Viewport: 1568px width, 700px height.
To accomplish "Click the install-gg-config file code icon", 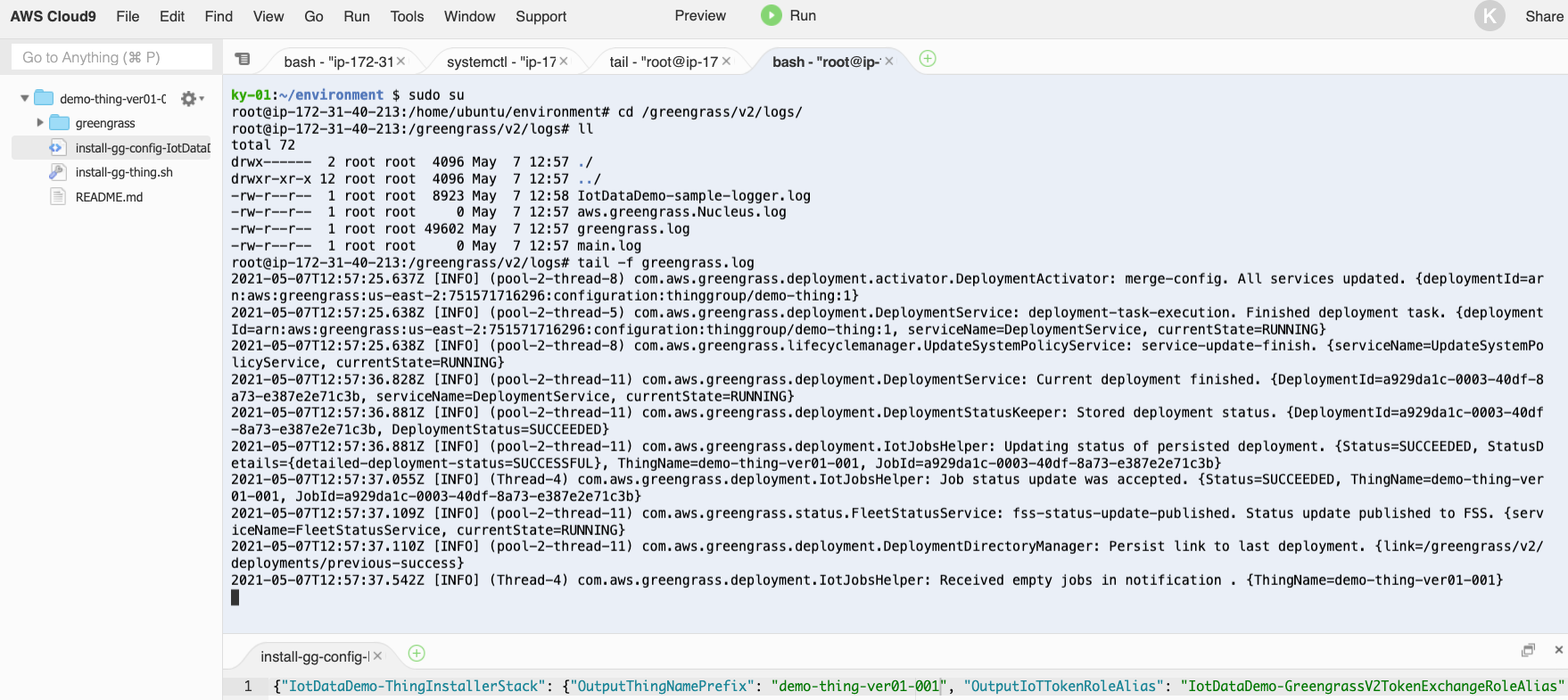I will point(57,147).
